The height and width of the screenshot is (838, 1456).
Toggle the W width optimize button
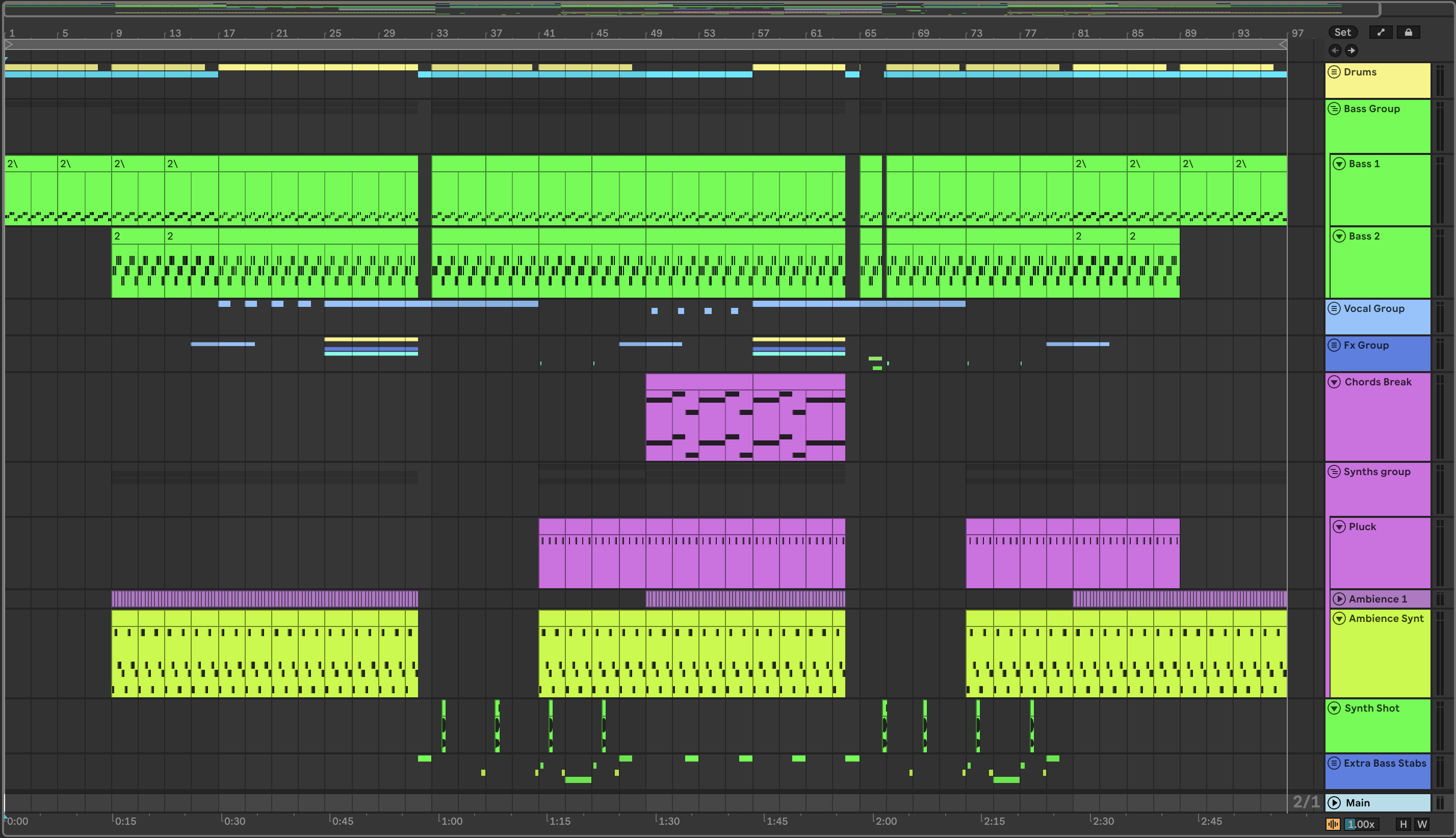pyautogui.click(x=1422, y=824)
